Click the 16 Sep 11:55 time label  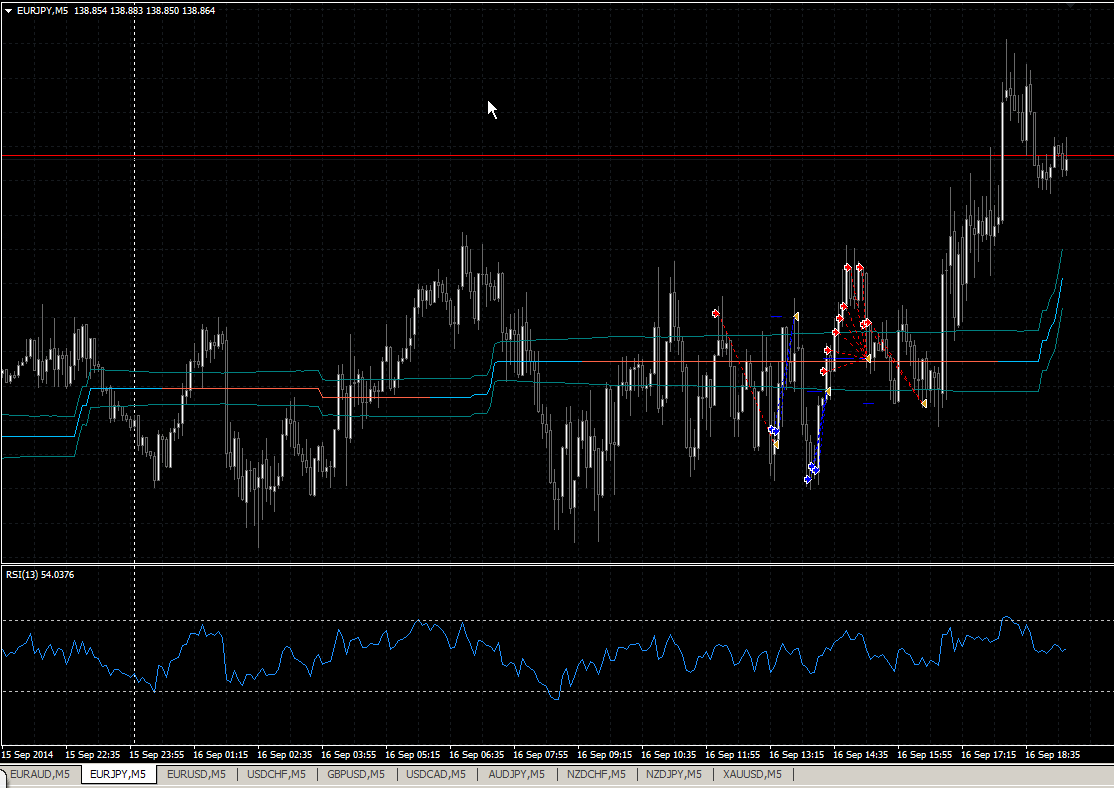[x=732, y=755]
